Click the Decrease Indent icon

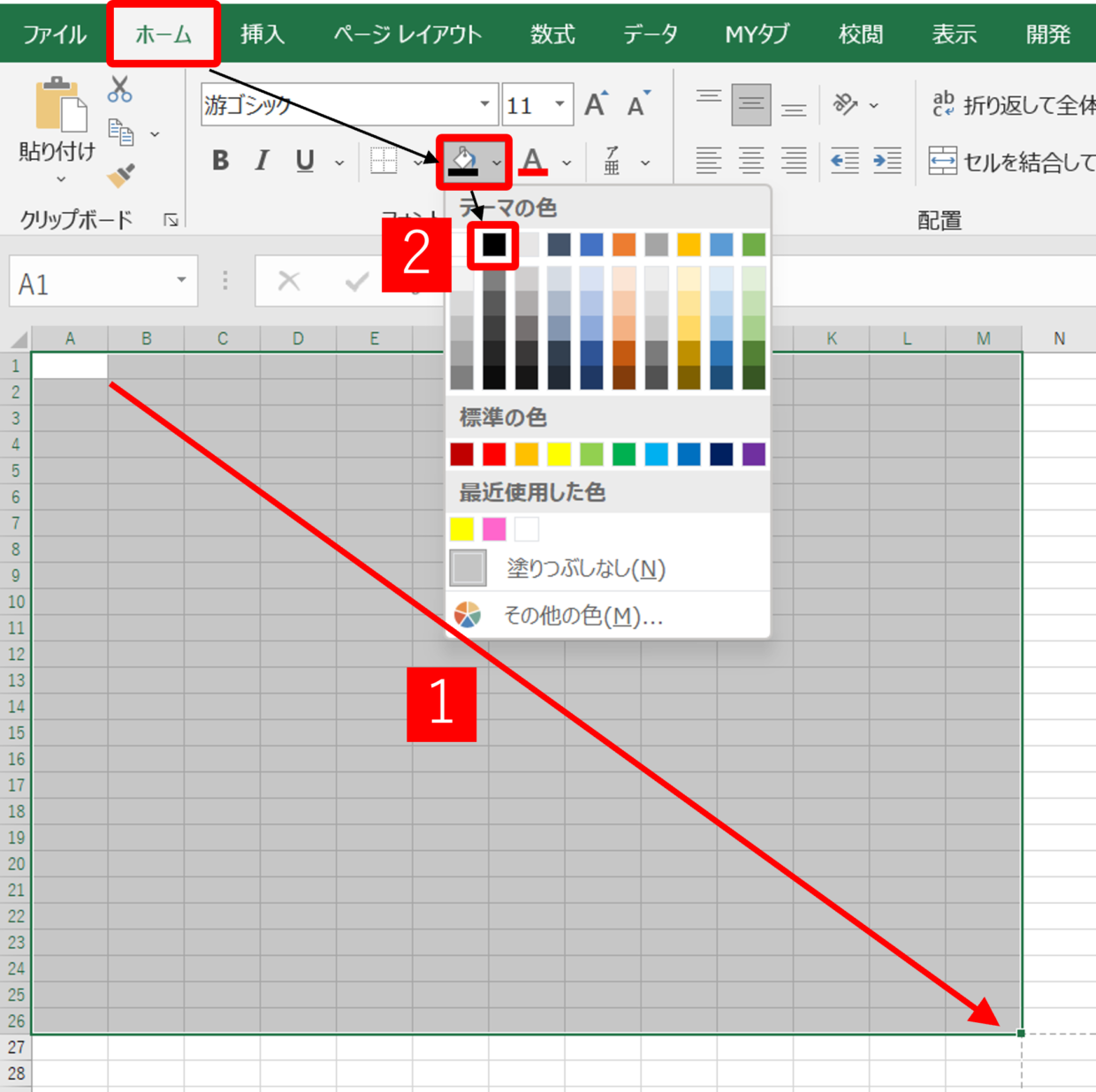point(844,161)
